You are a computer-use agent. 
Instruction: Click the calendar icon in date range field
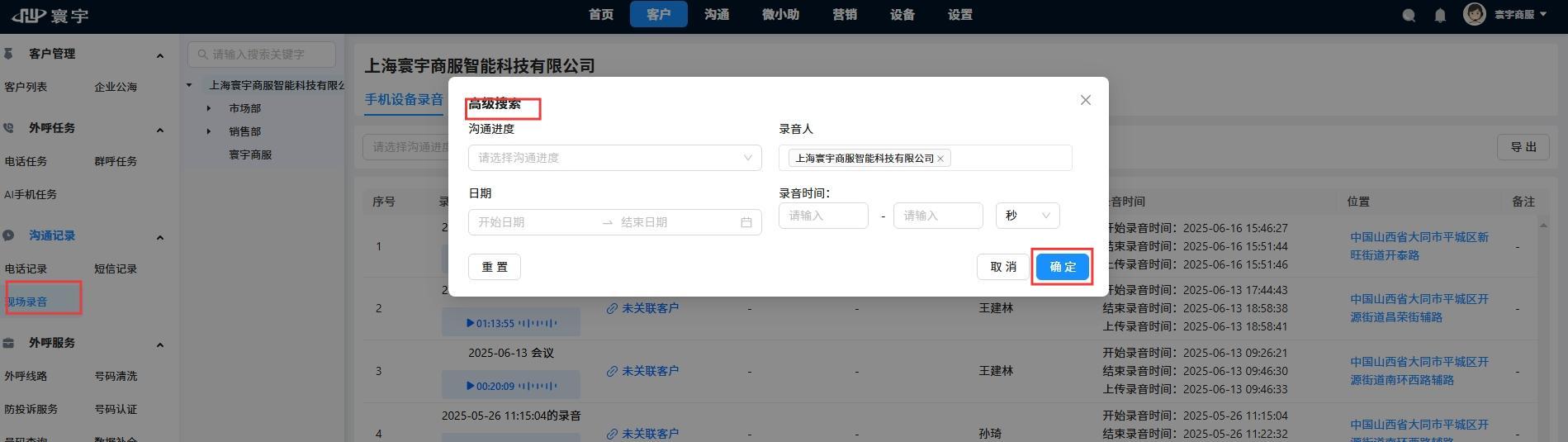coord(746,222)
